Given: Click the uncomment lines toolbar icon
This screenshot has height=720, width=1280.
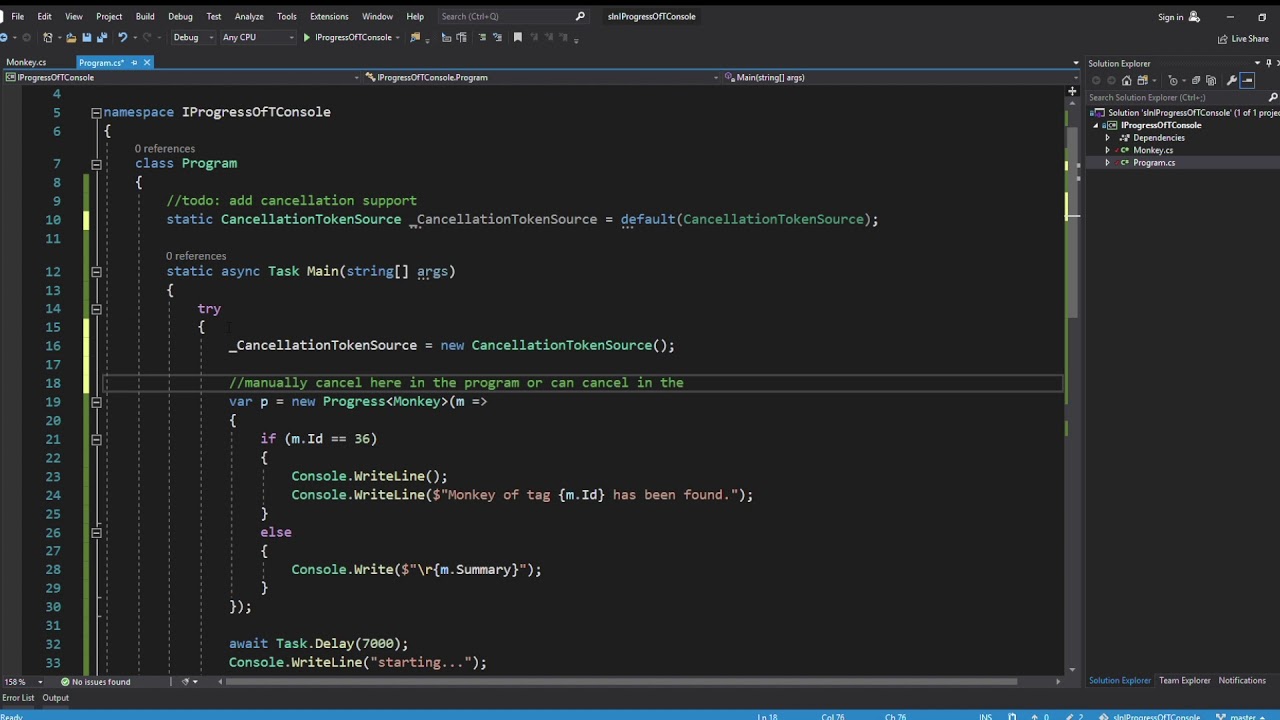Looking at the screenshot, I should click(497, 37).
